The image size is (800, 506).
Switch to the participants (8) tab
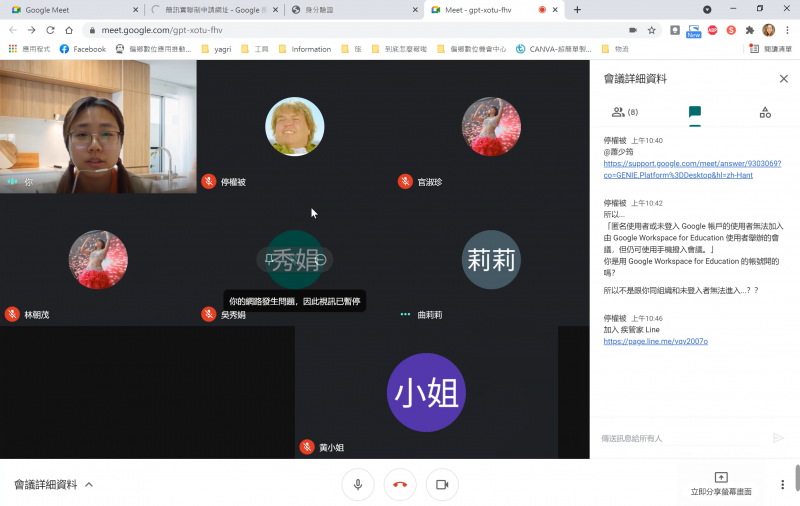click(x=624, y=112)
